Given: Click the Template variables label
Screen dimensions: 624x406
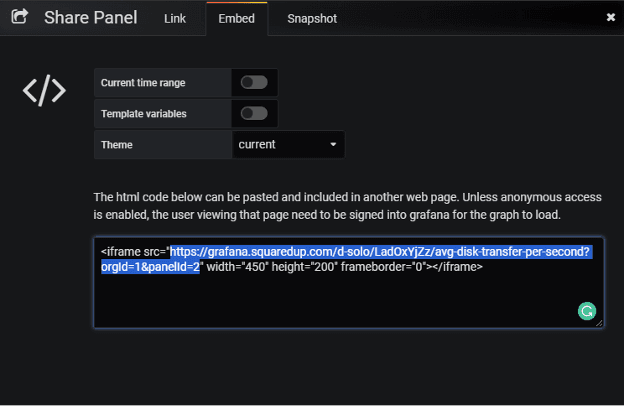Looking at the screenshot, I should pos(144,114).
